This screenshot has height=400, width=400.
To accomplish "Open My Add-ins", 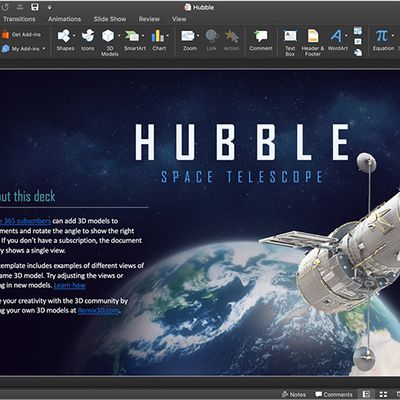I will [x=23, y=49].
